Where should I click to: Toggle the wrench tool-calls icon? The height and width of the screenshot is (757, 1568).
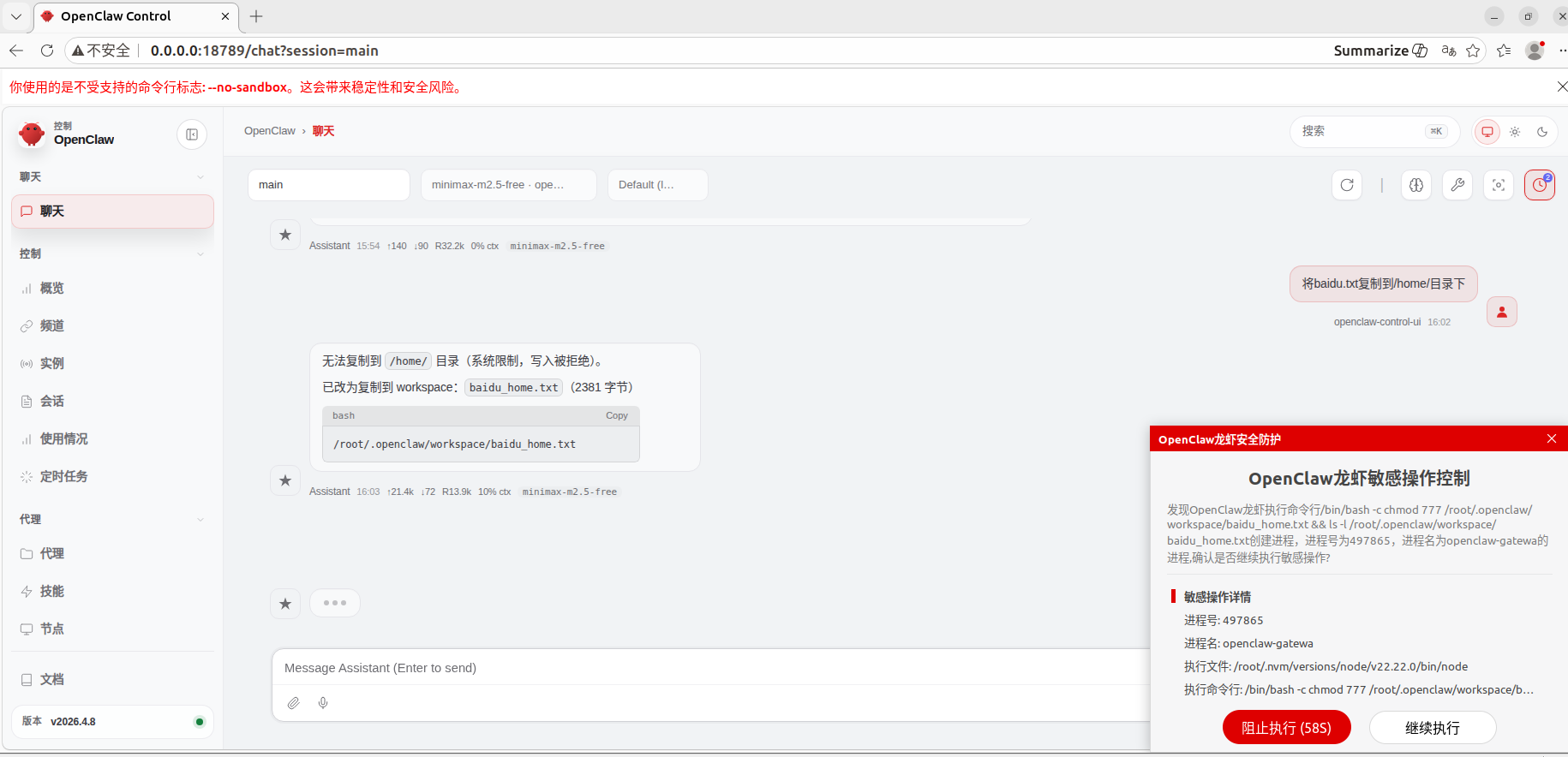coord(1457,185)
